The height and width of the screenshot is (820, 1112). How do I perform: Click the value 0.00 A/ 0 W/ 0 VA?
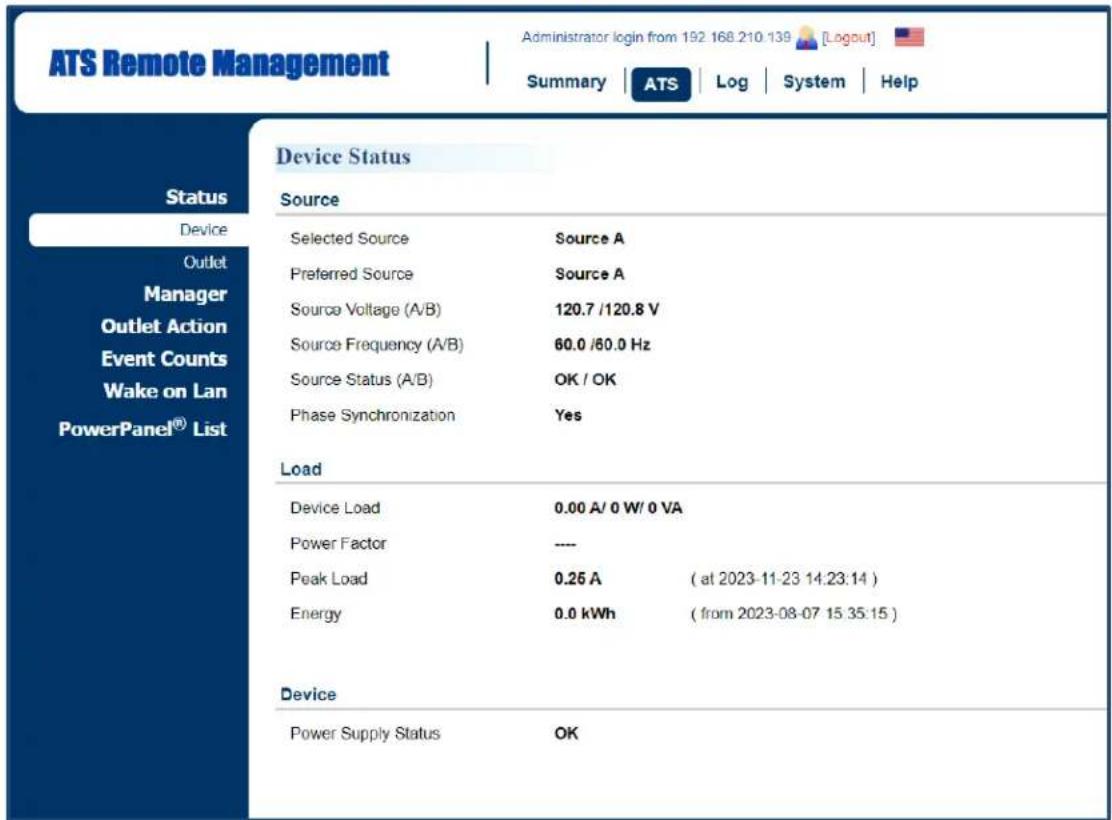pos(618,508)
